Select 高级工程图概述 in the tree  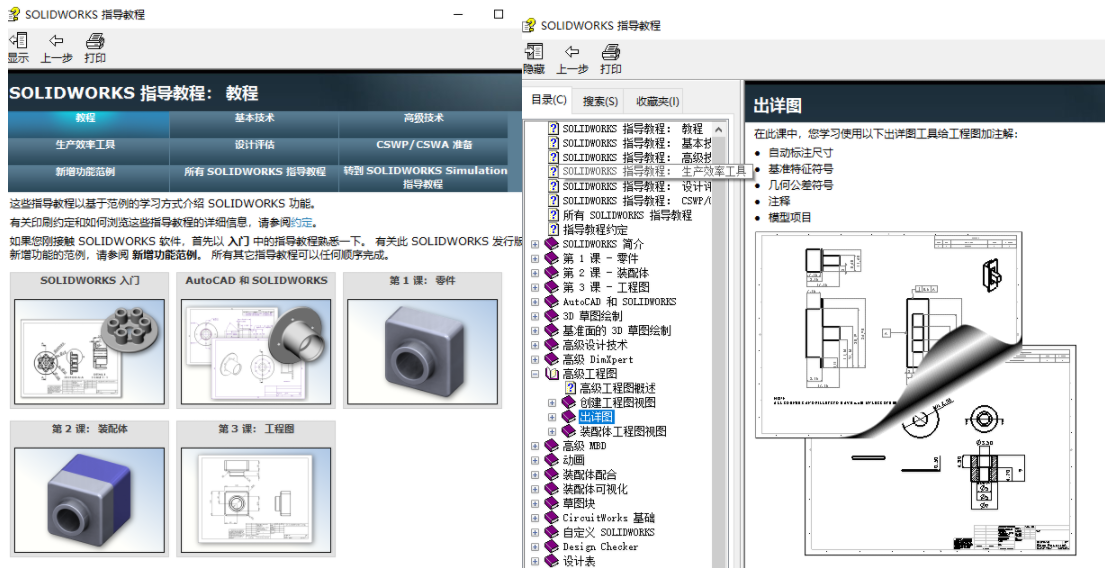[x=617, y=388]
